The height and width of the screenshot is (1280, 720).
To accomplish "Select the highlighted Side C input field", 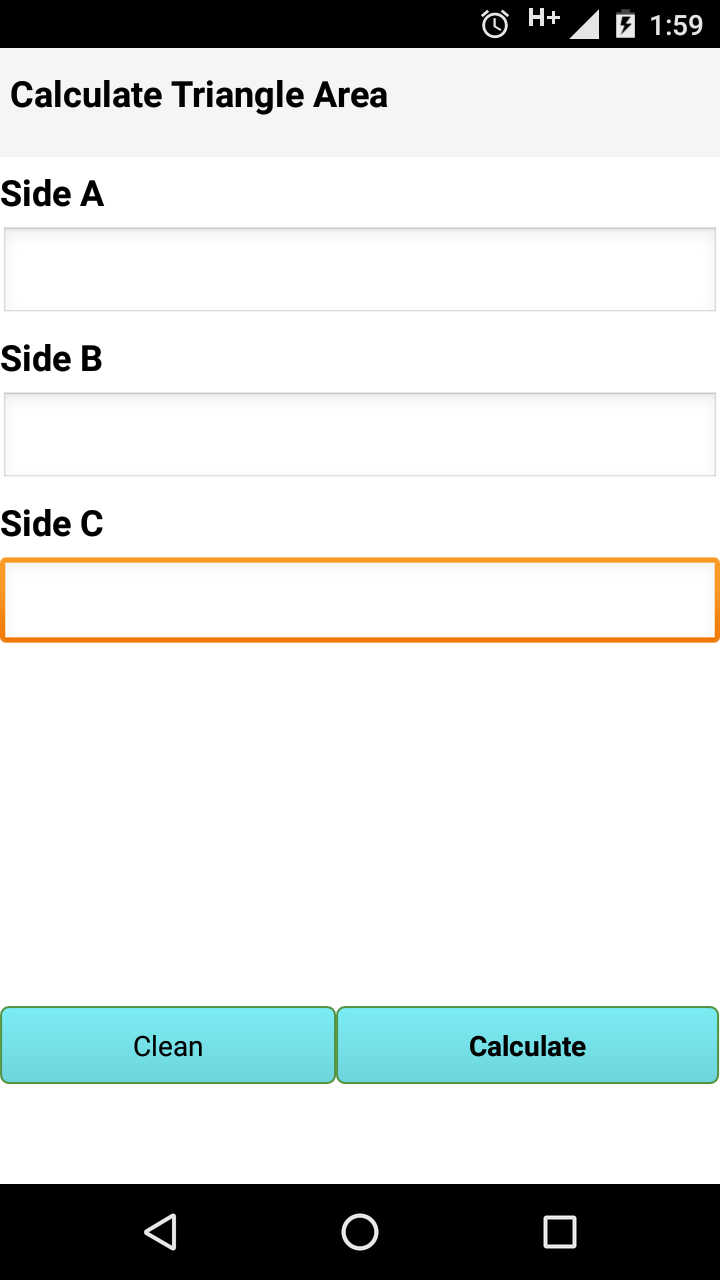I will click(360, 600).
